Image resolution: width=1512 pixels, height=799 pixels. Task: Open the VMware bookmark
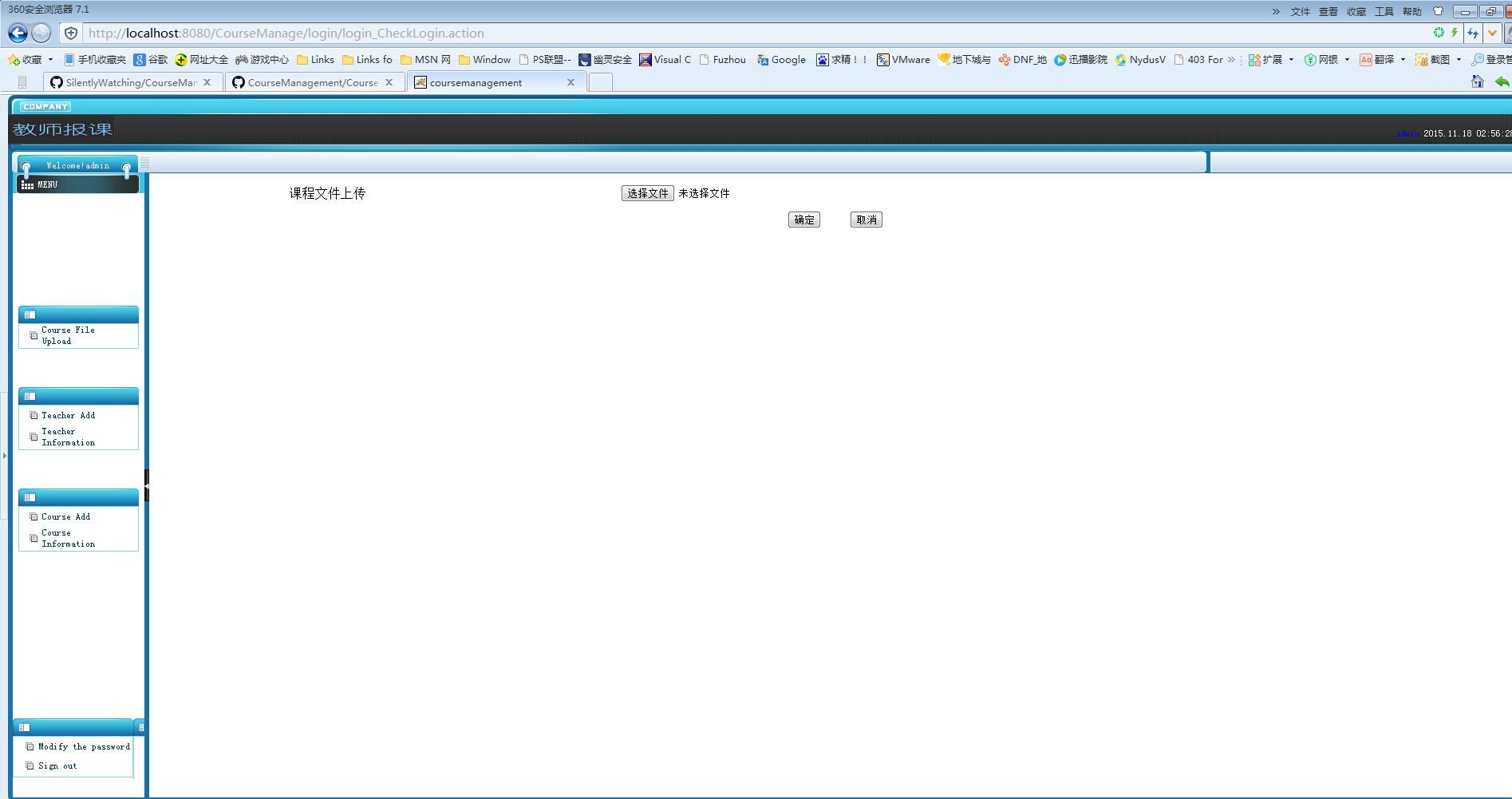click(903, 60)
